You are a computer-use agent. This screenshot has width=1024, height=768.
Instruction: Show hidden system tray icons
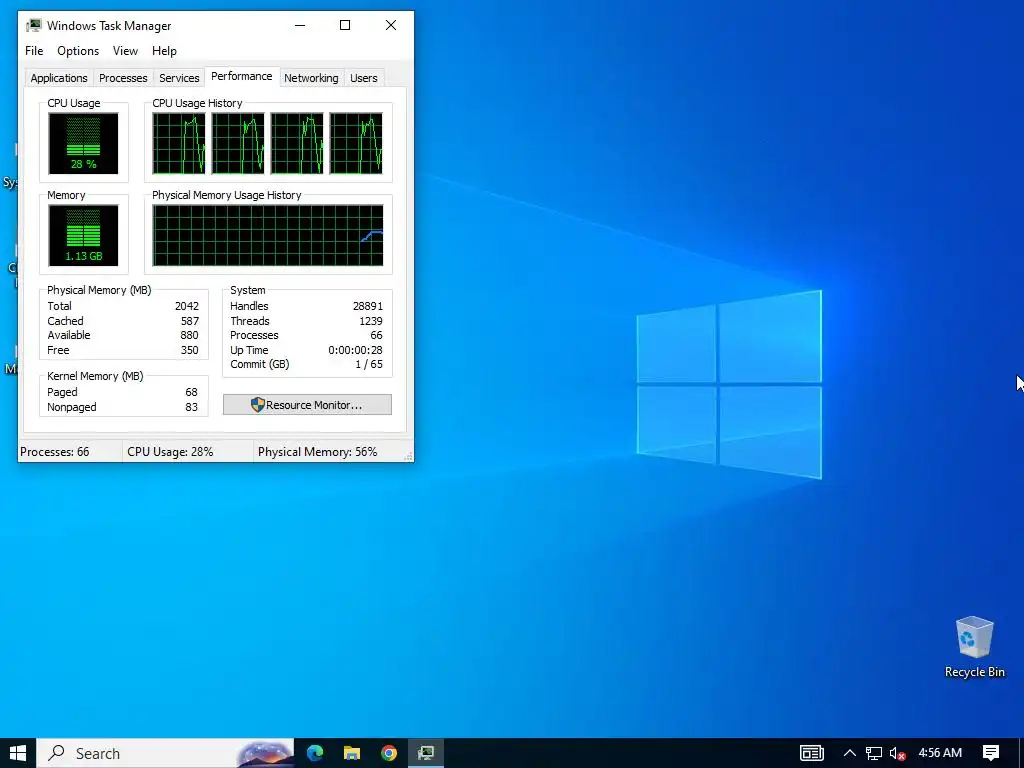pyautogui.click(x=850, y=753)
